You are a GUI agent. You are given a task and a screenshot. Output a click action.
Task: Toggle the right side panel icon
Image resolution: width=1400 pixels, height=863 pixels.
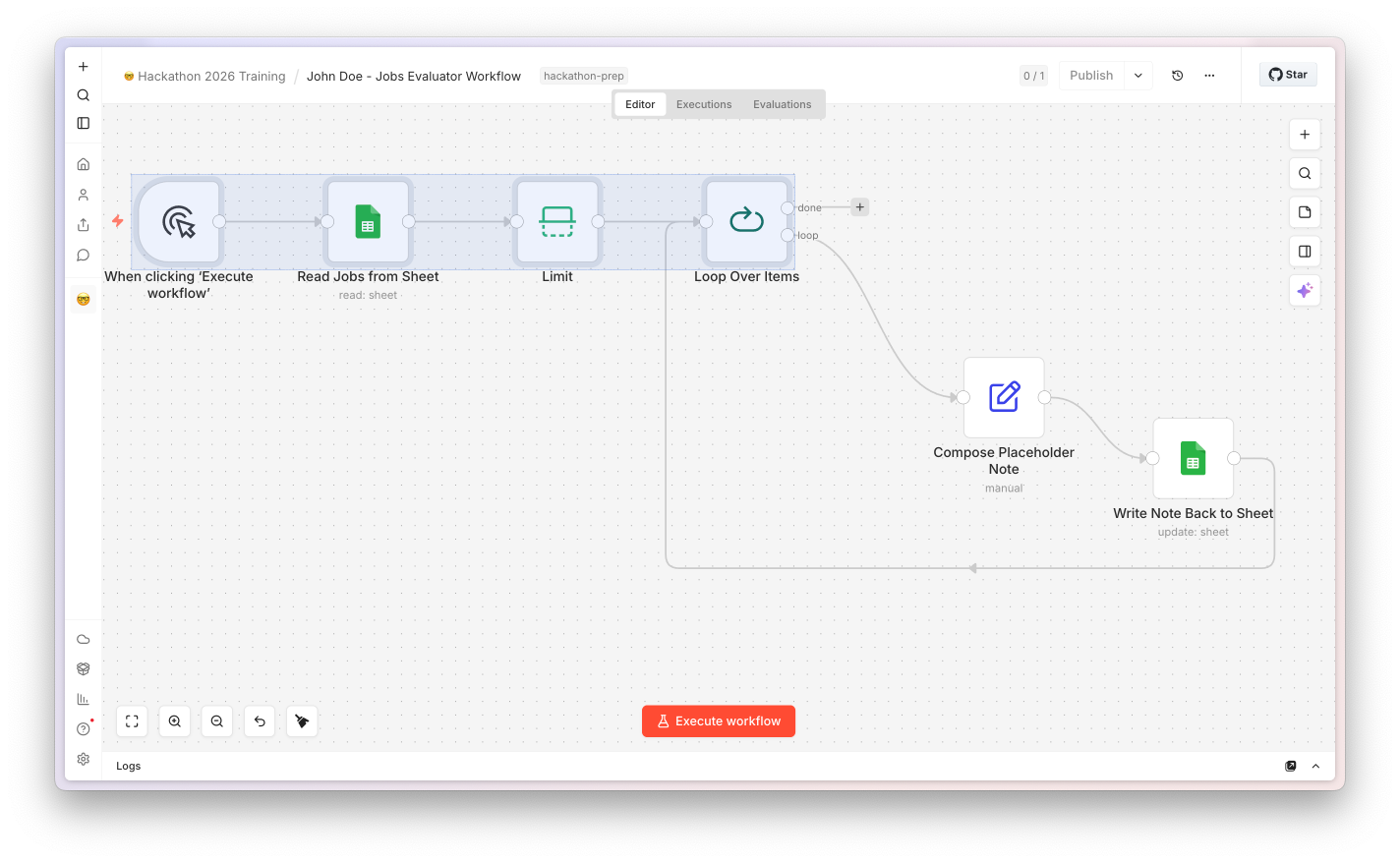[x=1305, y=252]
